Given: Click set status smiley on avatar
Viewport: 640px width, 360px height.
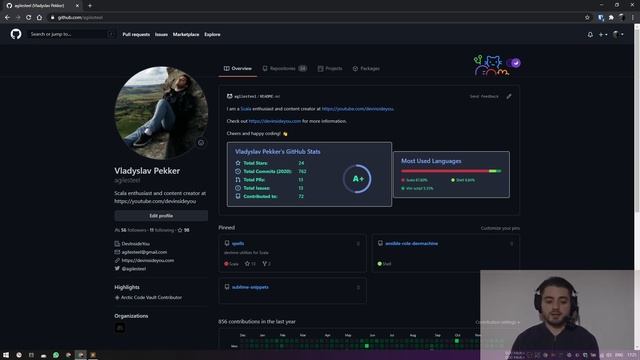Looking at the screenshot, I should 201,142.
